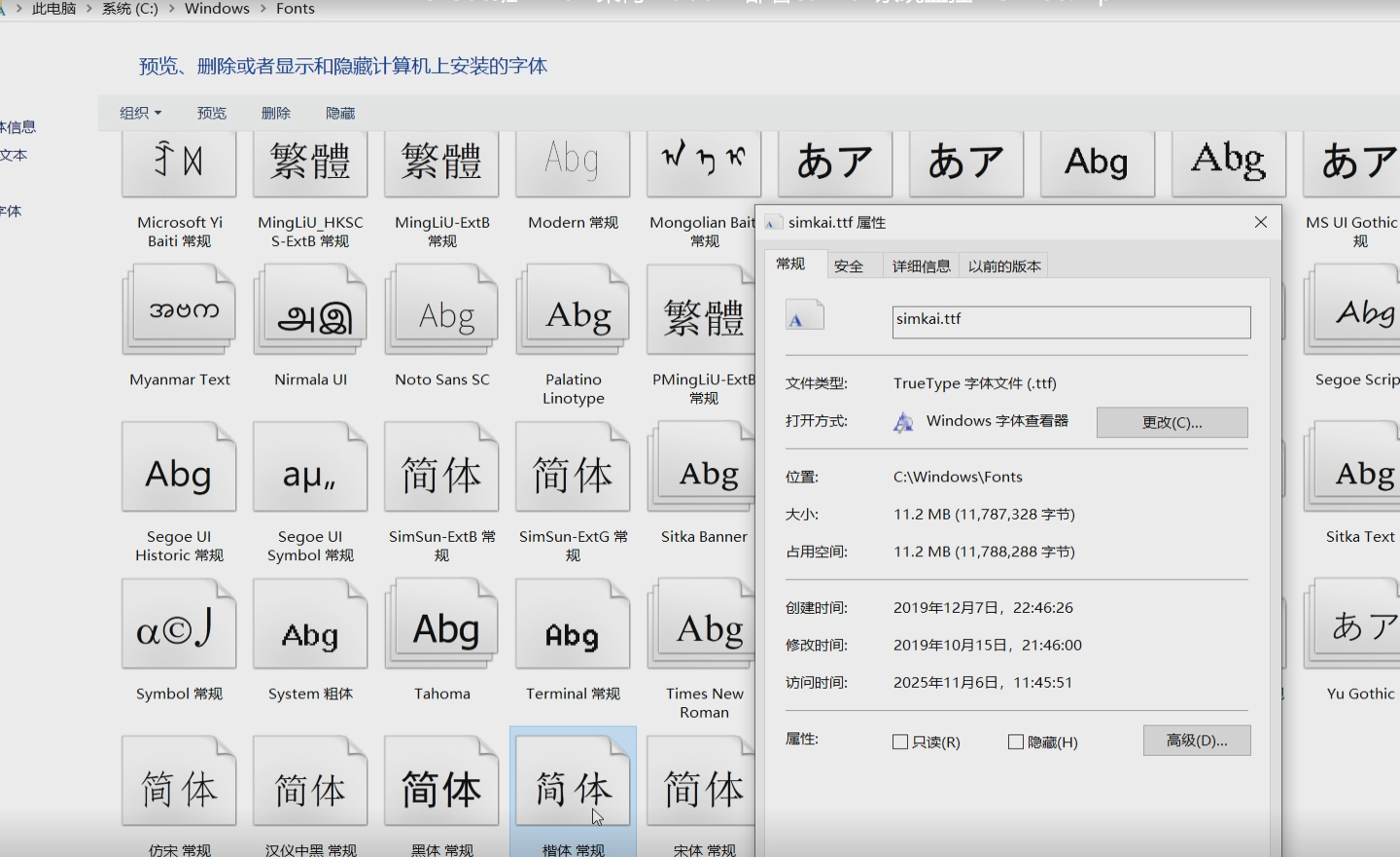The image size is (1400, 857).
Task: Expand the breadcrumb chevron before 此电脑
Action: [18, 8]
